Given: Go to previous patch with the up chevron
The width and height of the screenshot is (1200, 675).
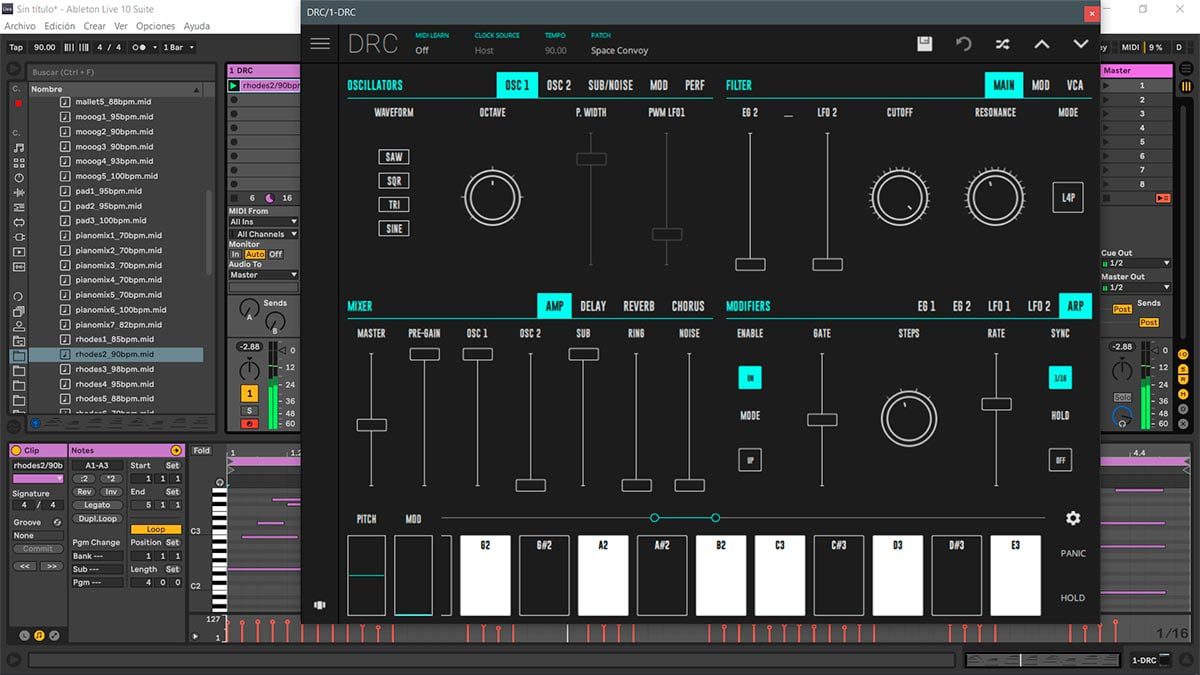Looking at the screenshot, I should [x=1041, y=44].
